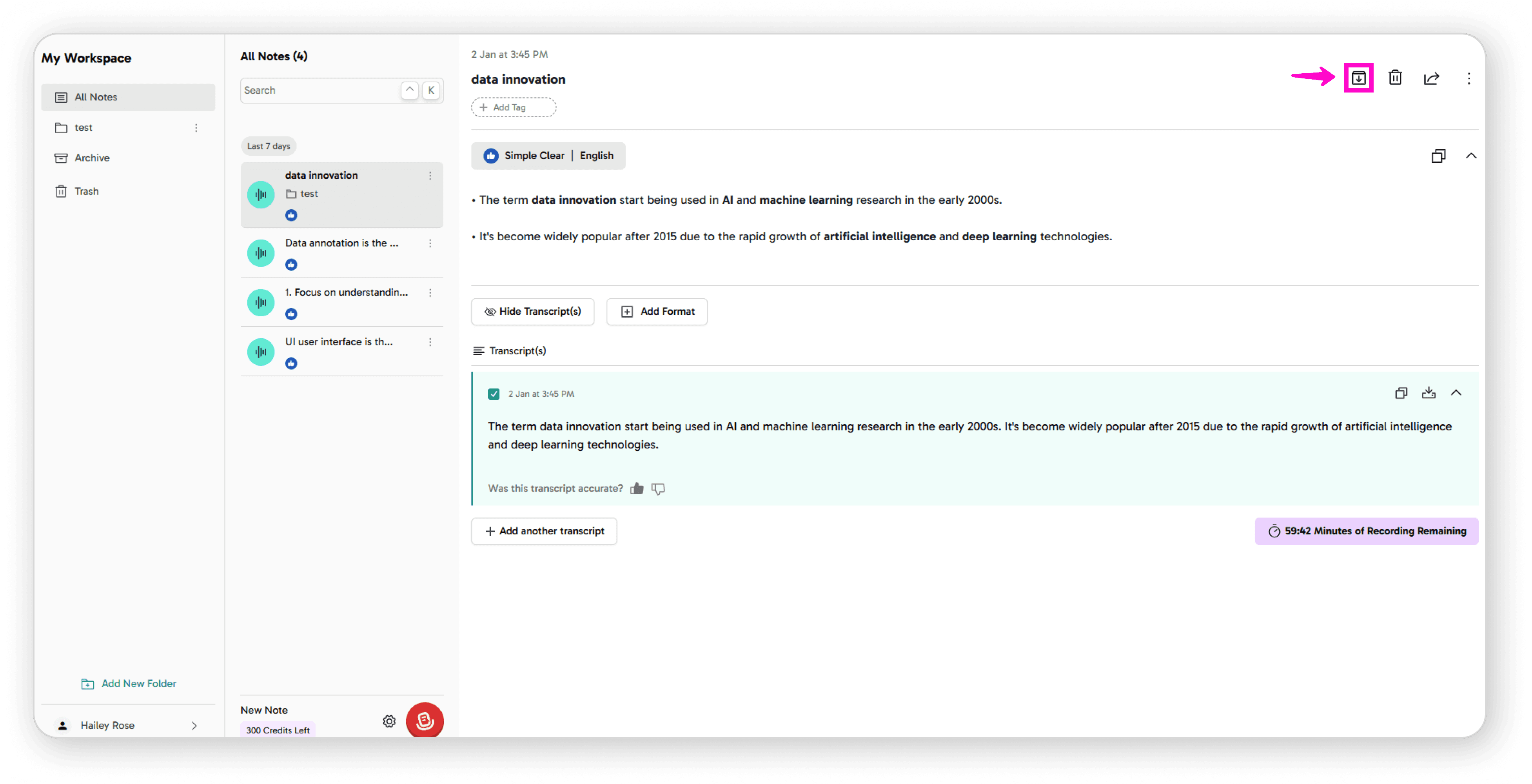Expand the Hailey Rose account chevron
The height and width of the screenshot is (784, 1532).
(x=194, y=725)
